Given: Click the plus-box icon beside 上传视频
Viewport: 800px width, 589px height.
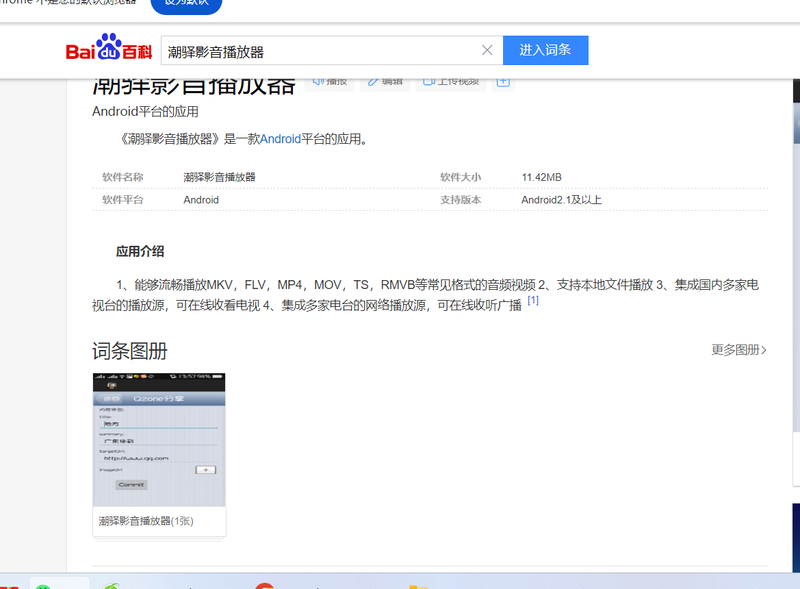Looking at the screenshot, I should 503,83.
